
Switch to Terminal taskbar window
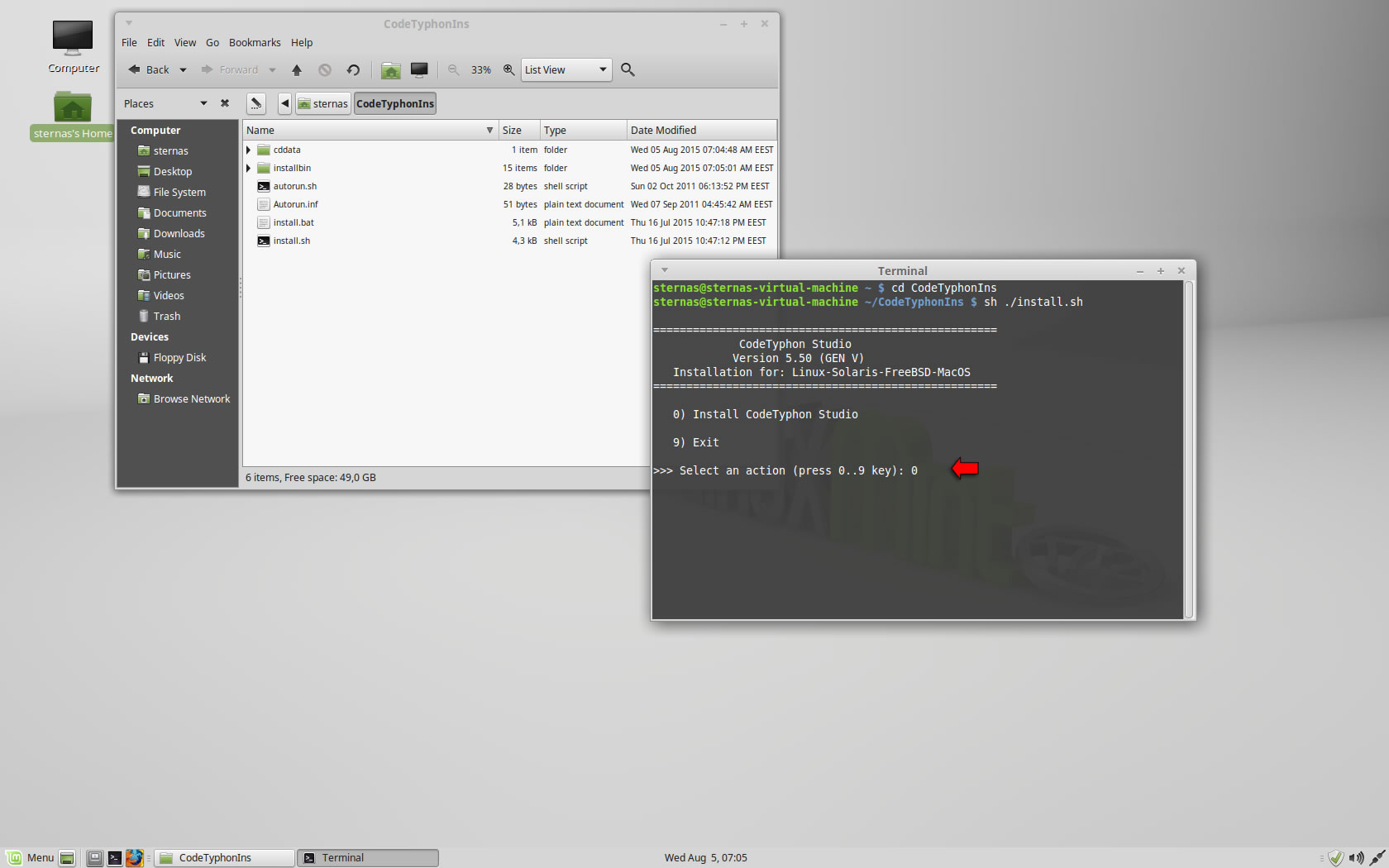click(368, 858)
